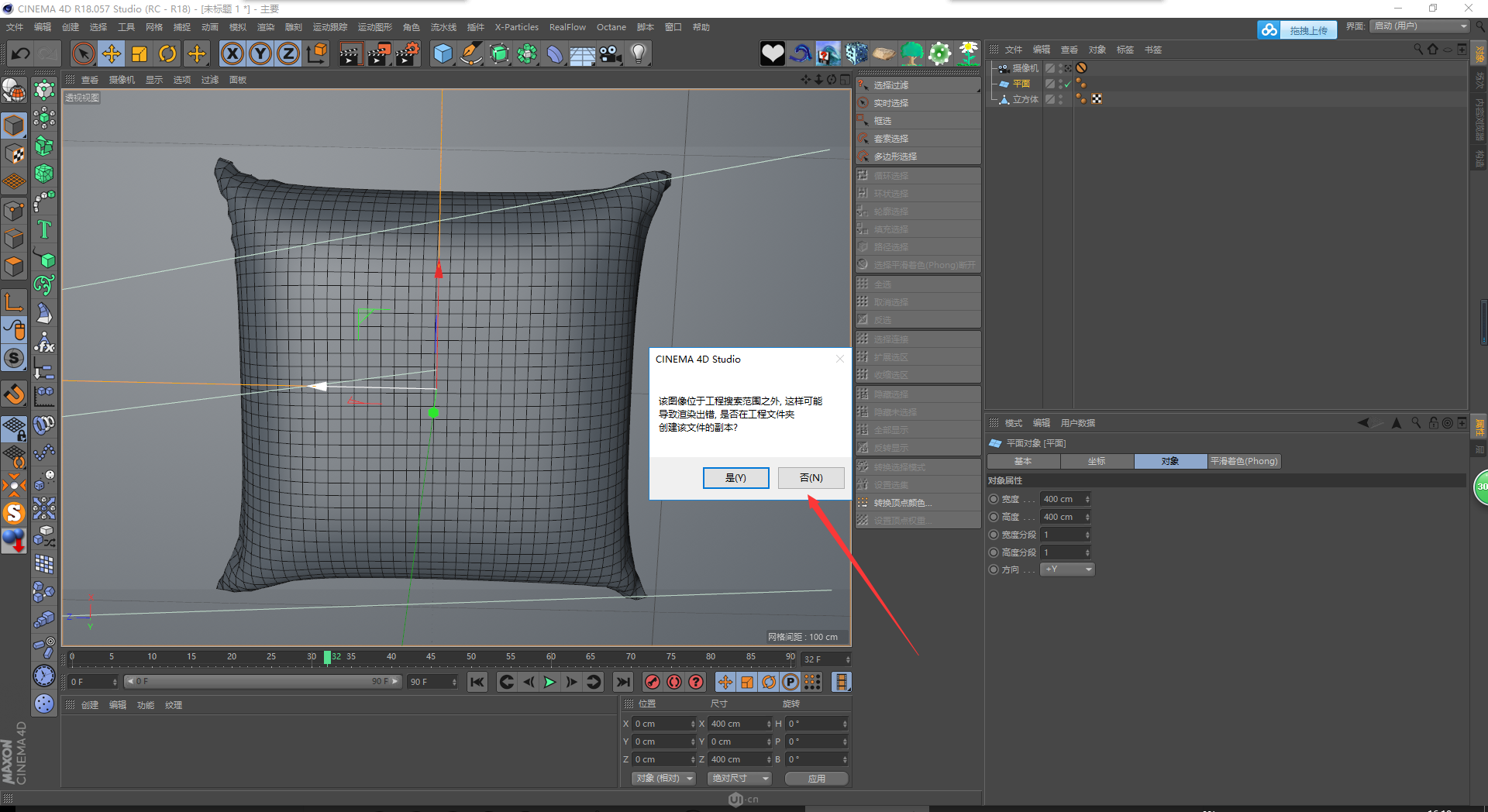The width and height of the screenshot is (1488, 812).
Task: Open the 渲染 menu in menu bar
Action: click(265, 27)
